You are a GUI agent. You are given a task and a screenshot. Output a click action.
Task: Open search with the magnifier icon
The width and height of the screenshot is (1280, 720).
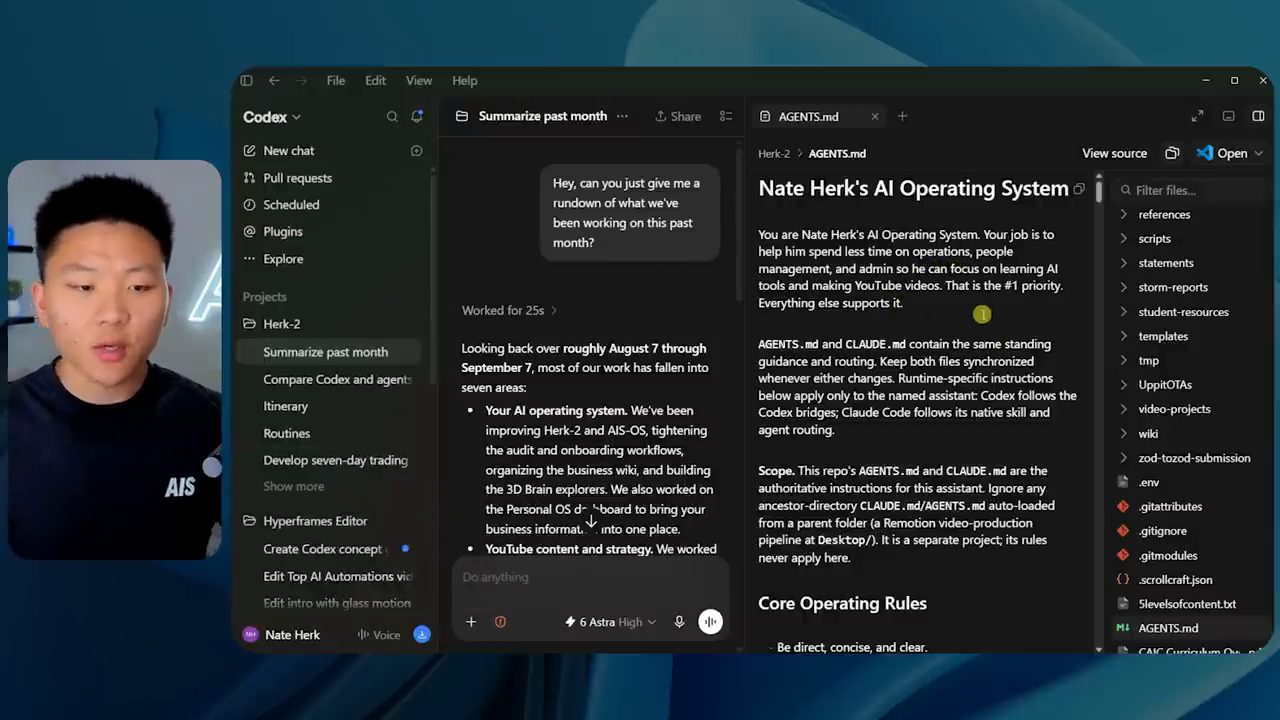click(x=392, y=117)
